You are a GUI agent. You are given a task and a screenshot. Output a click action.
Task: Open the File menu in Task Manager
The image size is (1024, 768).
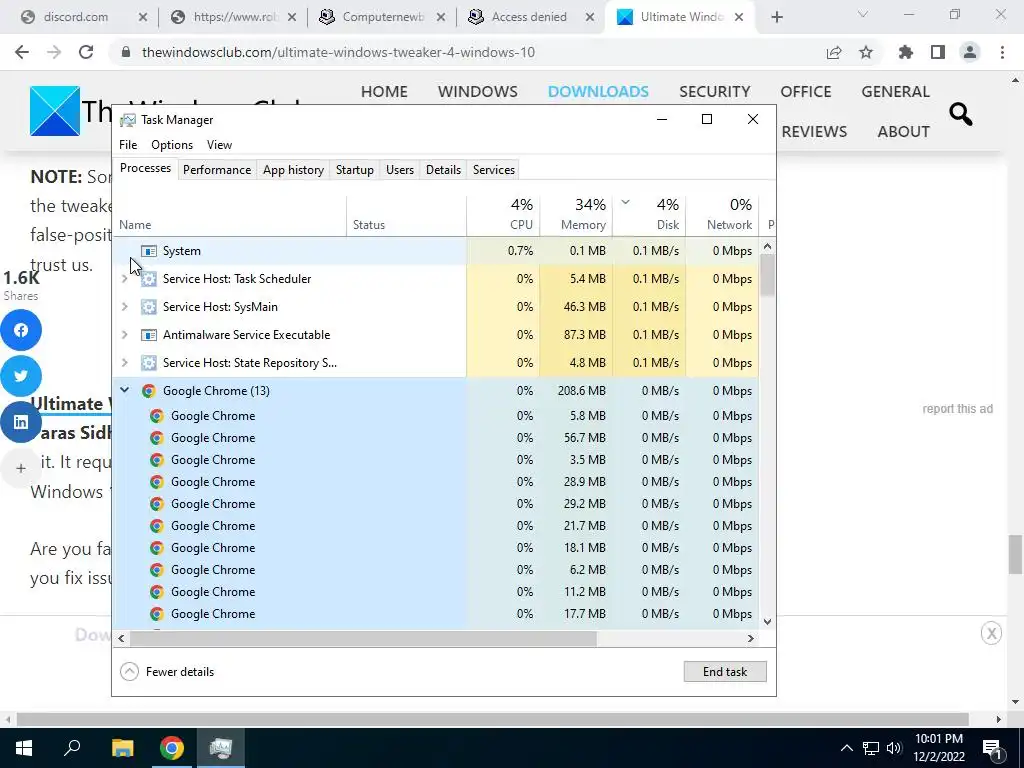[x=128, y=145]
